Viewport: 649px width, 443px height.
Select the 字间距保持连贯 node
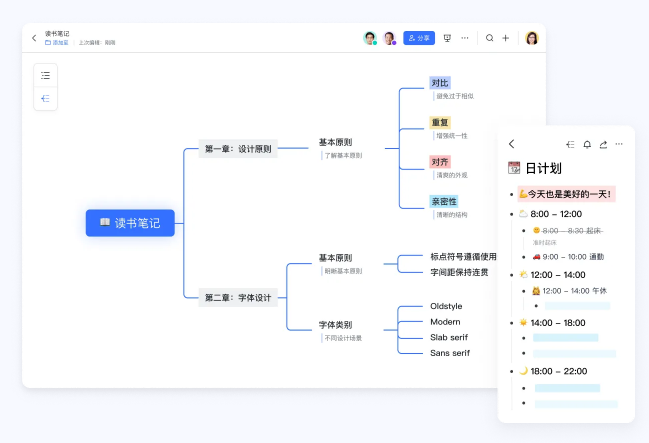coord(459,272)
